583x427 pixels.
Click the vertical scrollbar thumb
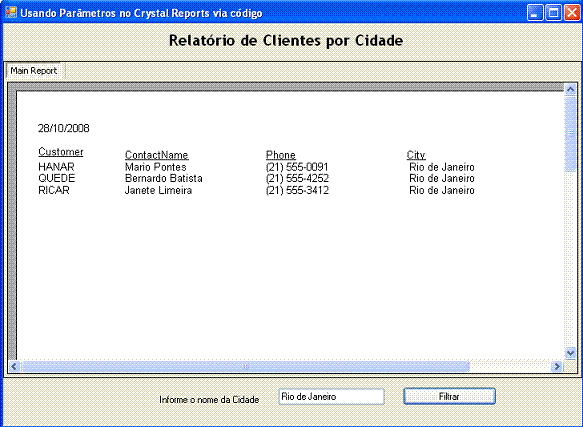pos(570,134)
